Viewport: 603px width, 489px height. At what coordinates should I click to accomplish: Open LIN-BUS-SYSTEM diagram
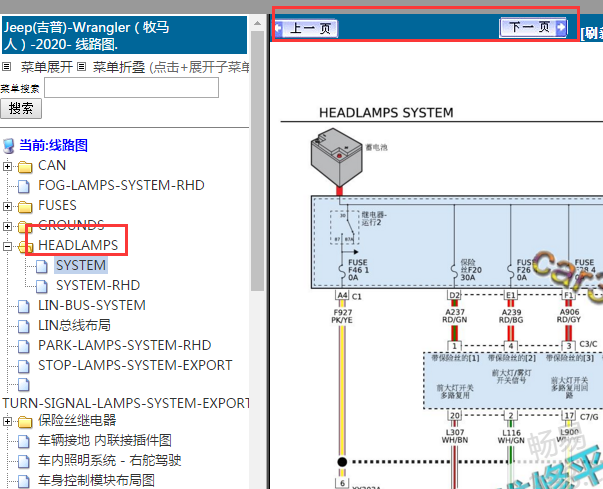click(92, 306)
